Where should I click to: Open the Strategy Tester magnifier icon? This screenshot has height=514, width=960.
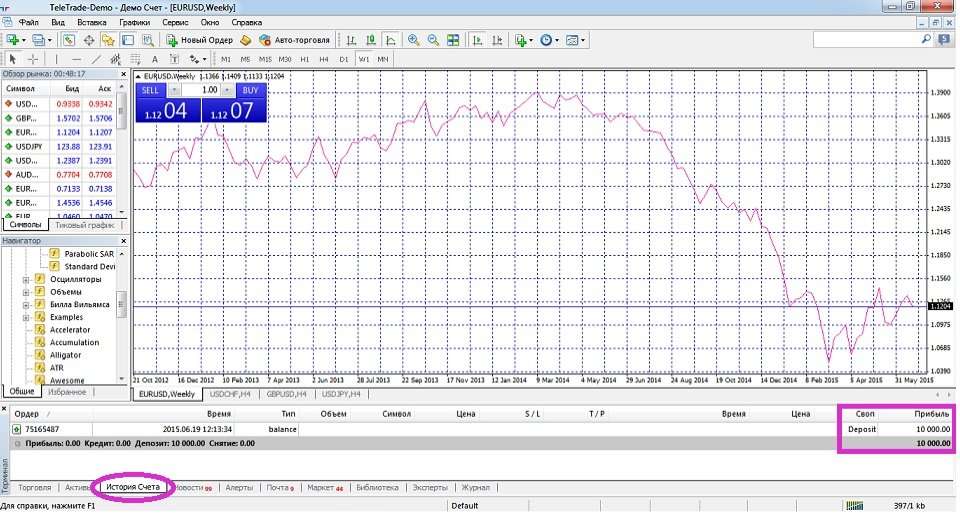148,40
